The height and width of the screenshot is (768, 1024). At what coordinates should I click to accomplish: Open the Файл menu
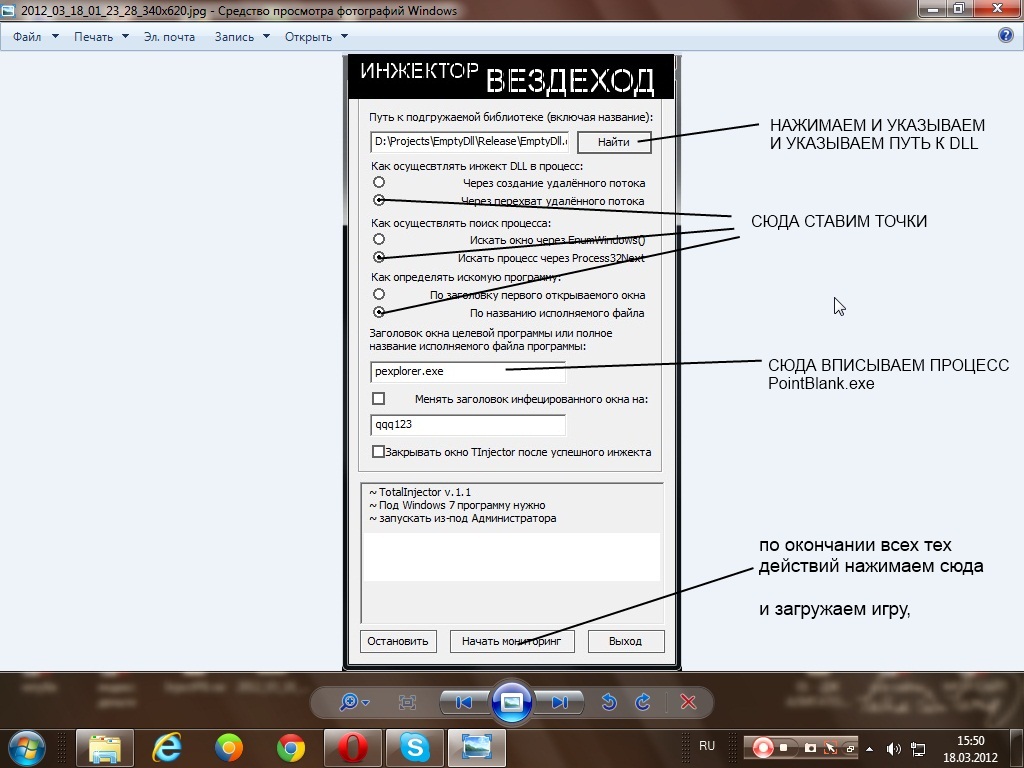click(27, 37)
